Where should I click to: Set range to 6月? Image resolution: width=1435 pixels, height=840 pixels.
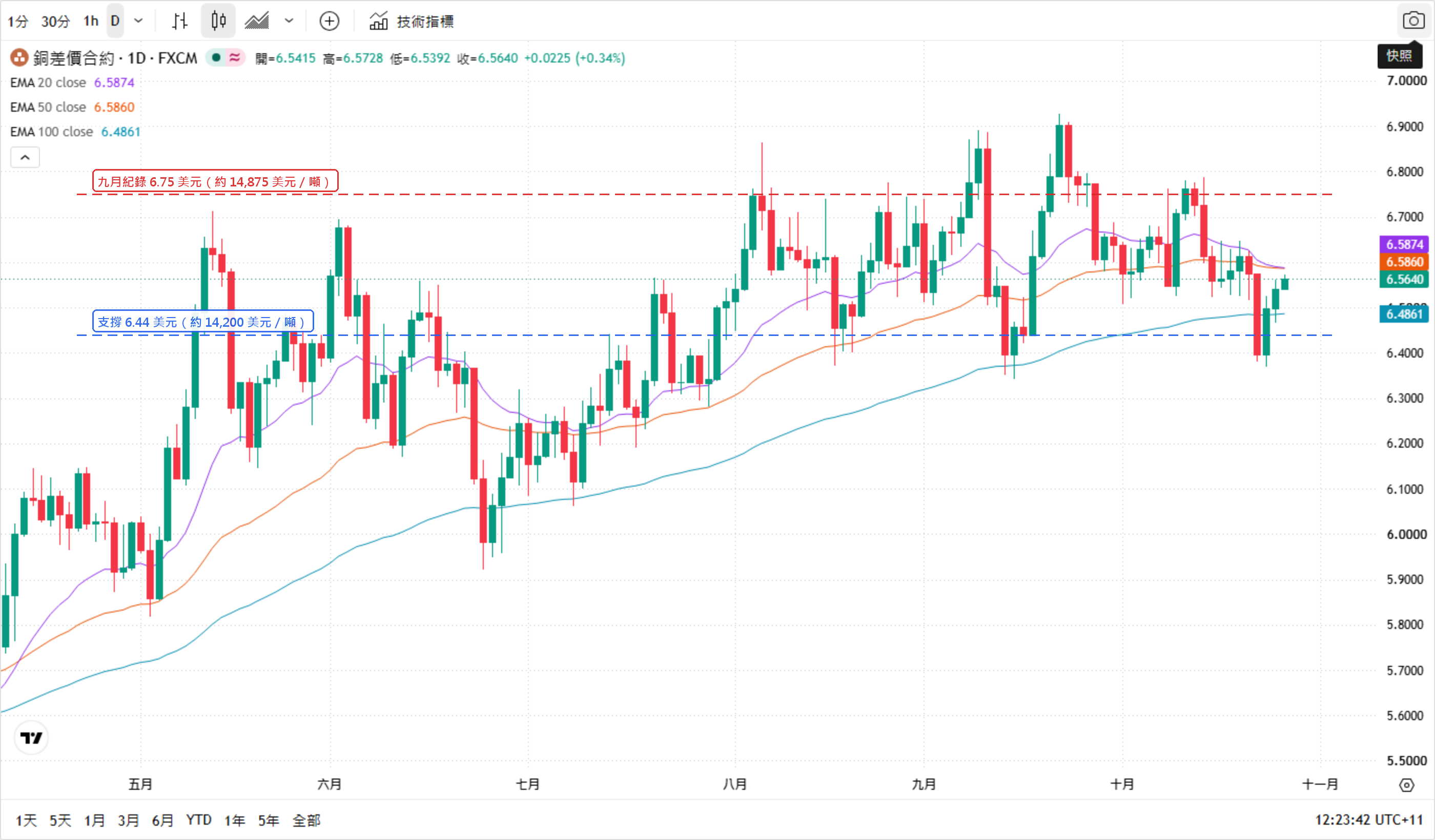click(x=162, y=820)
